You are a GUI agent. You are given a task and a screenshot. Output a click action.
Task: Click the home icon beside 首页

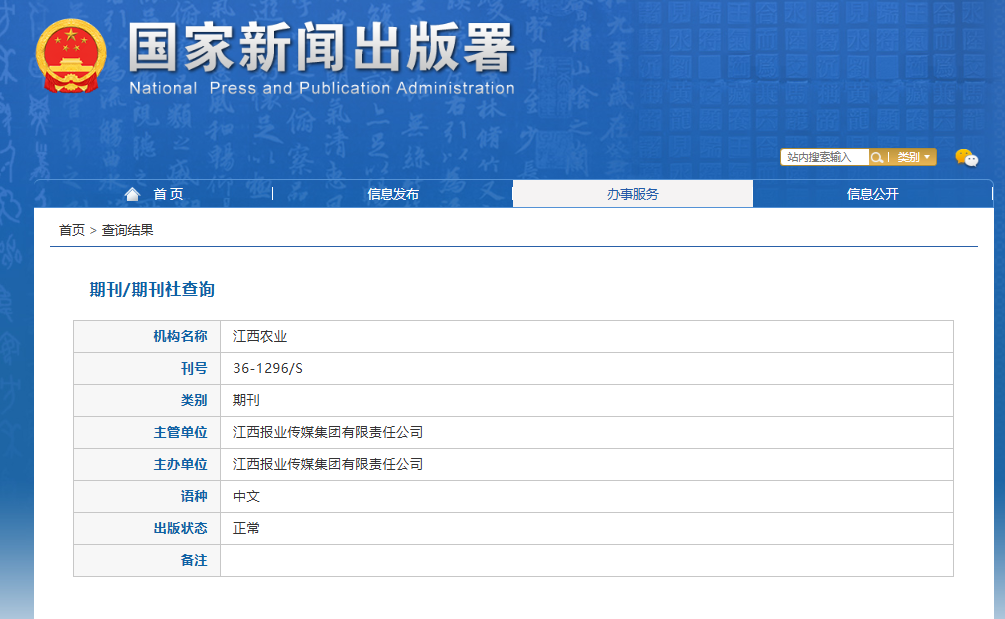[x=132, y=194]
